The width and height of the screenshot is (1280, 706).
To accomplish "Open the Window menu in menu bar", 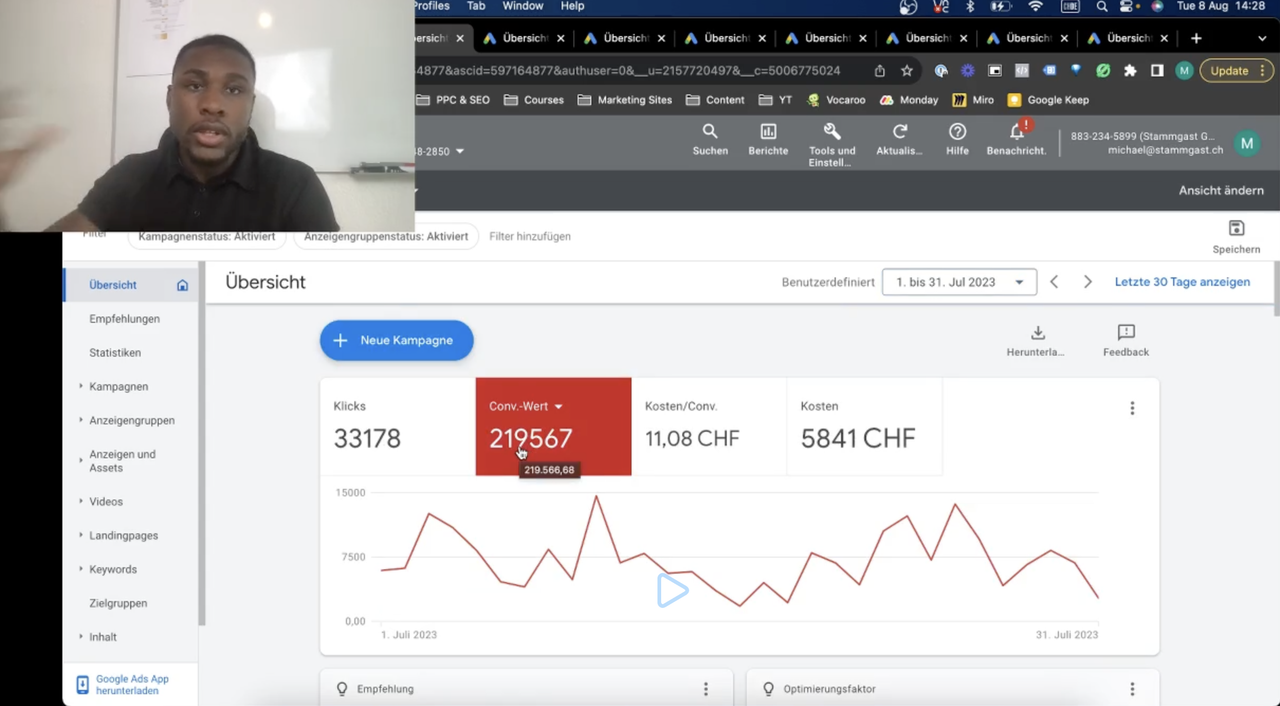I will pos(523,6).
